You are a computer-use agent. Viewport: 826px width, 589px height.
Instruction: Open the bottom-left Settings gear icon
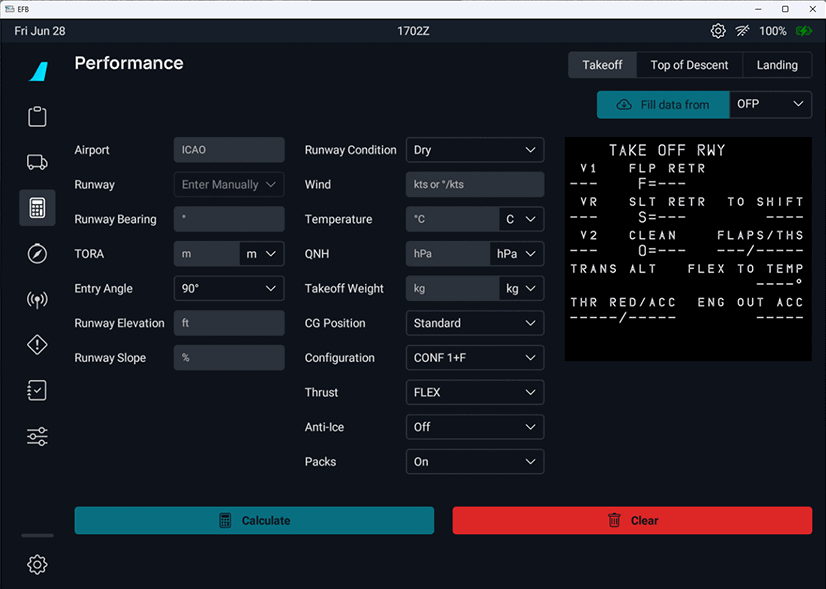tap(37, 565)
